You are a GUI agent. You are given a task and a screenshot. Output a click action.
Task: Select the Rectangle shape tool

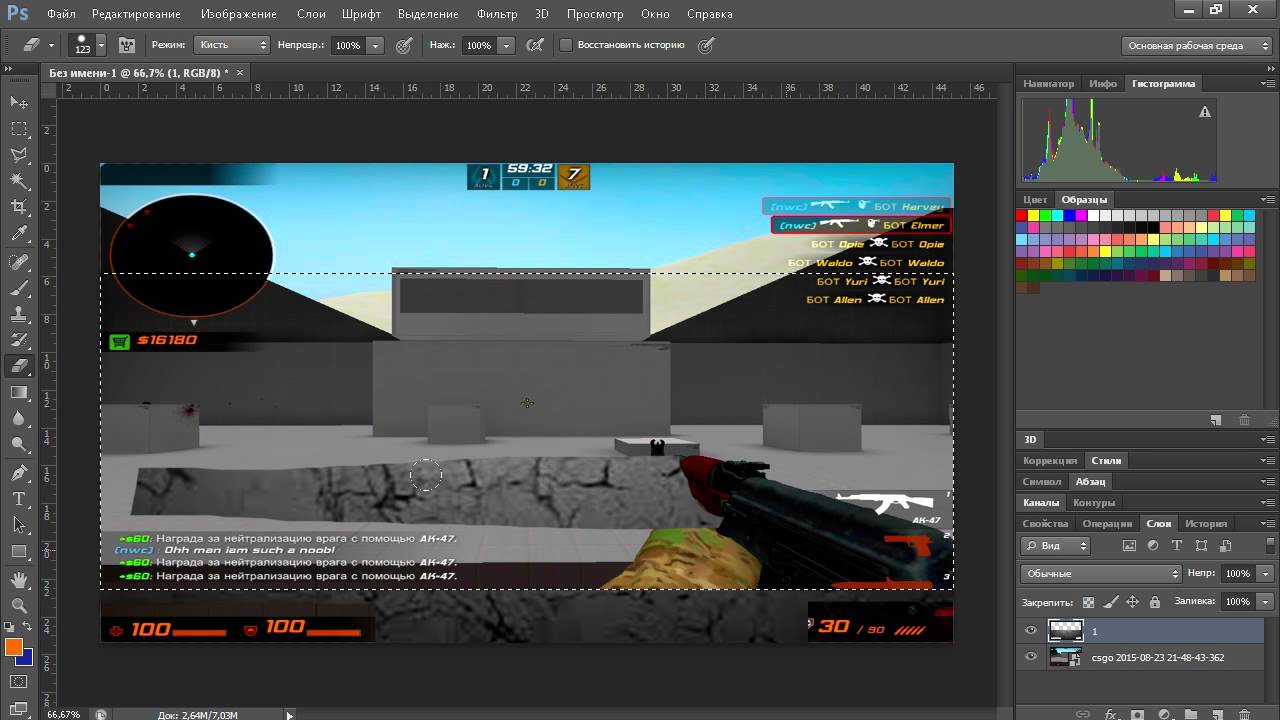point(19,551)
